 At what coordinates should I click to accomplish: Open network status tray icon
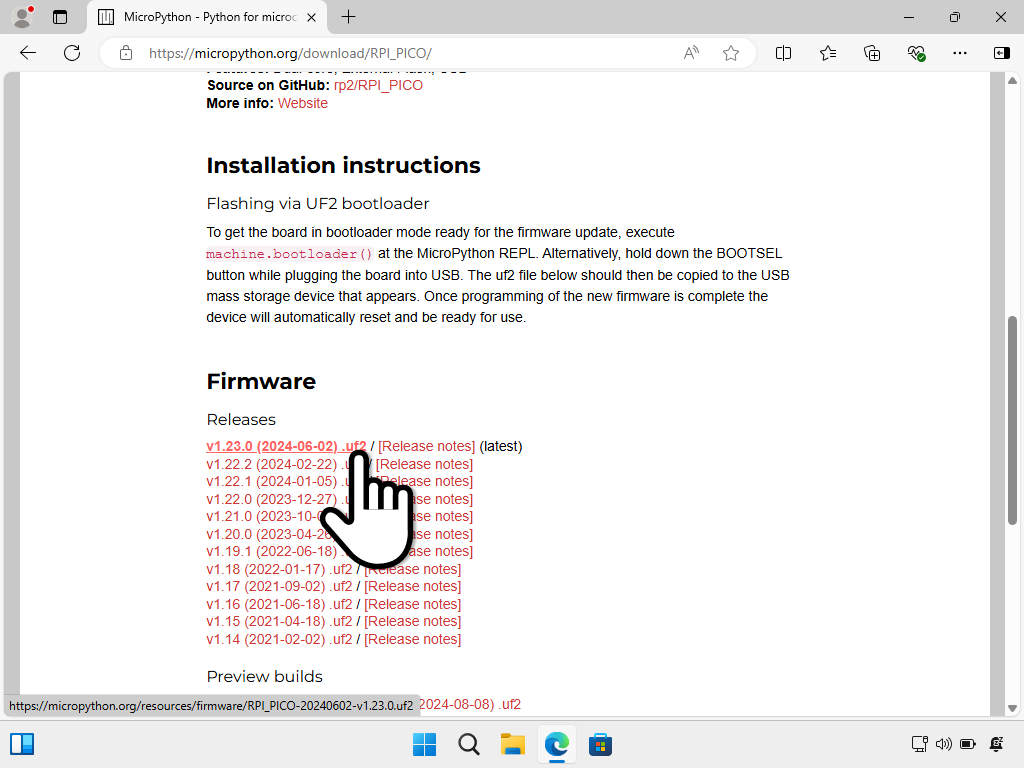tap(920, 744)
